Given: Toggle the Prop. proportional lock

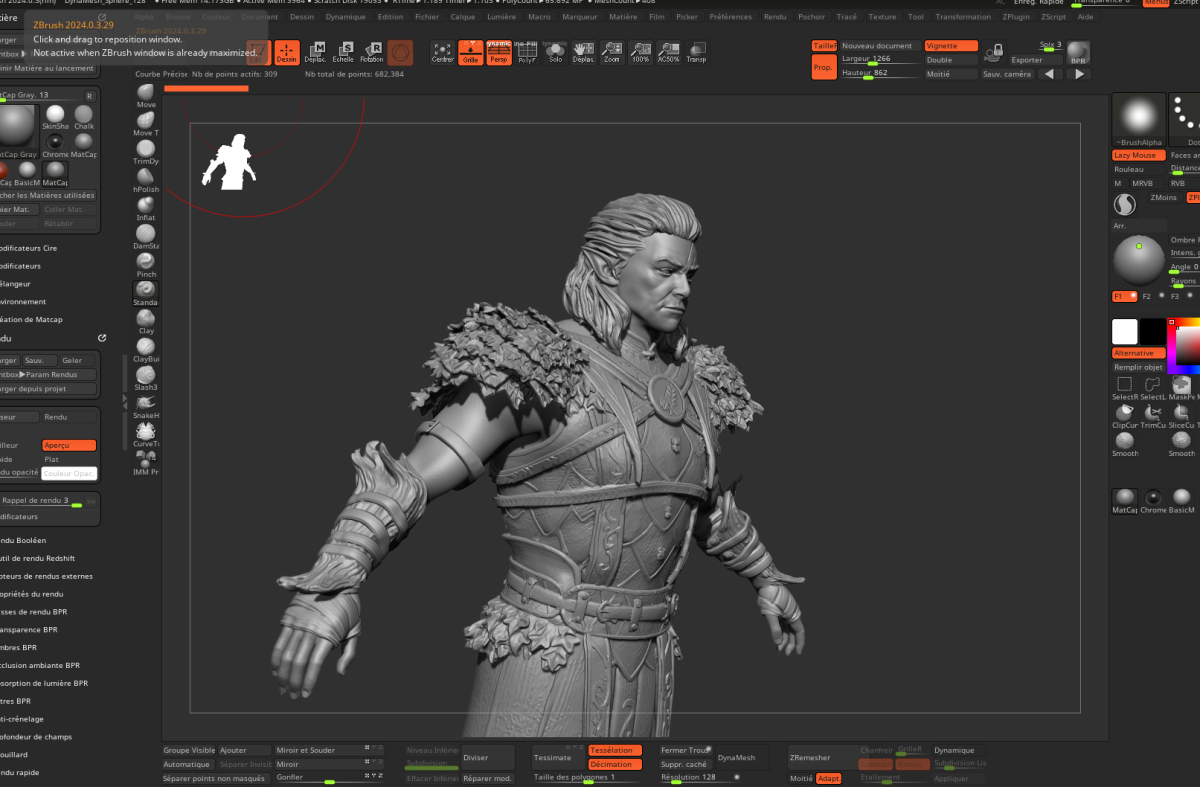Looking at the screenshot, I should 824,67.
